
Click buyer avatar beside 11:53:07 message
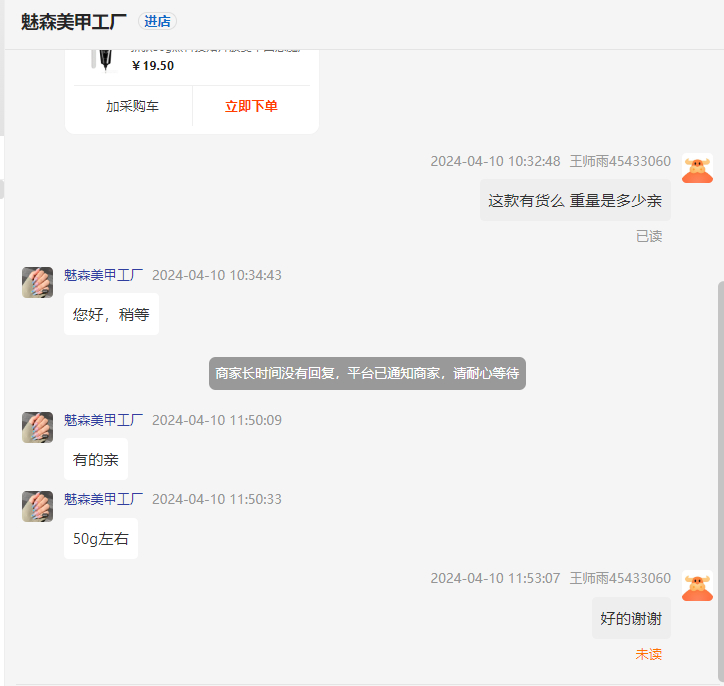pyautogui.click(x=697, y=585)
